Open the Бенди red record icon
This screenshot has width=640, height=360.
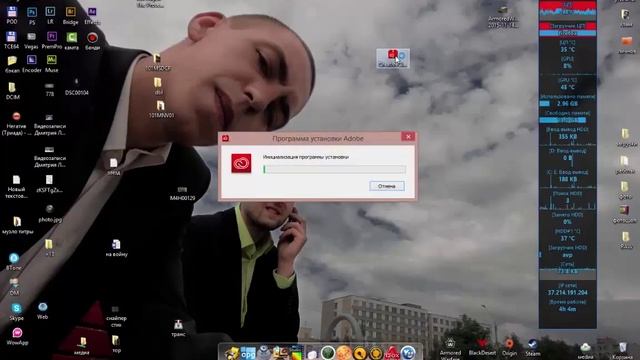pyautogui.click(x=92, y=40)
